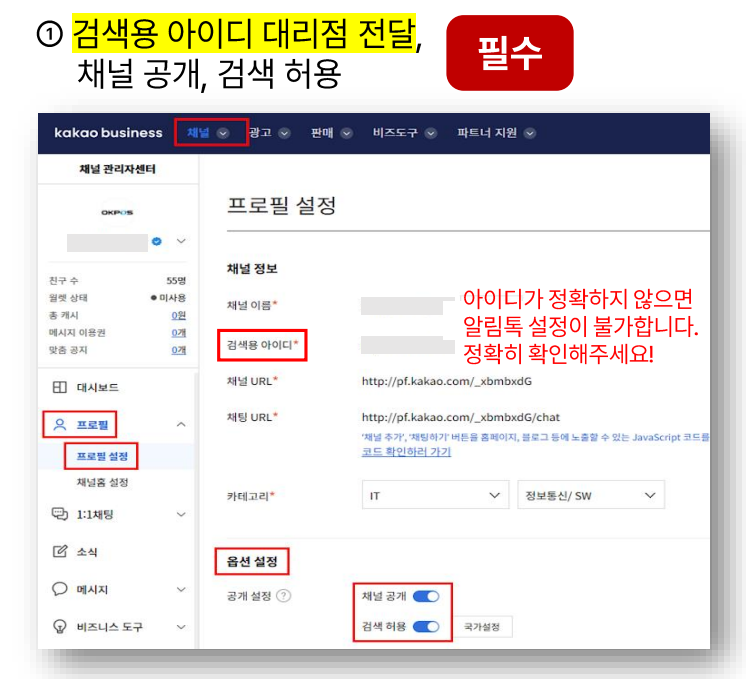
Task: Open the 광고 top menu
Action: [x=269, y=133]
